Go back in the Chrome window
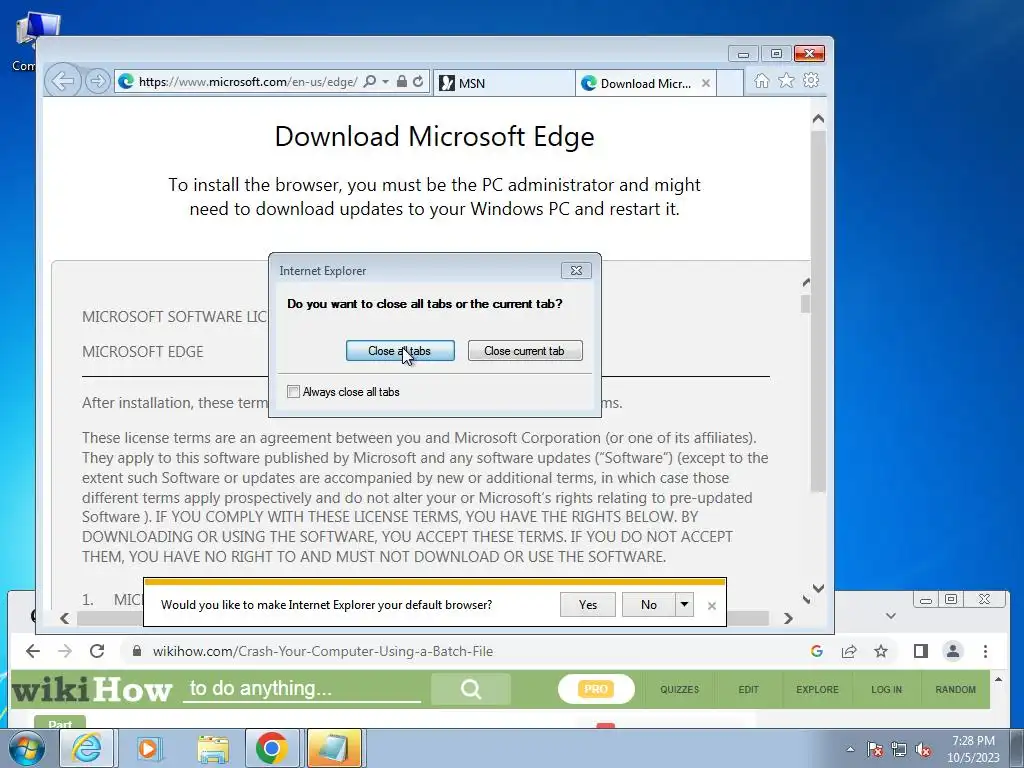Screen dimensions: 1024x768 click(x=33, y=651)
